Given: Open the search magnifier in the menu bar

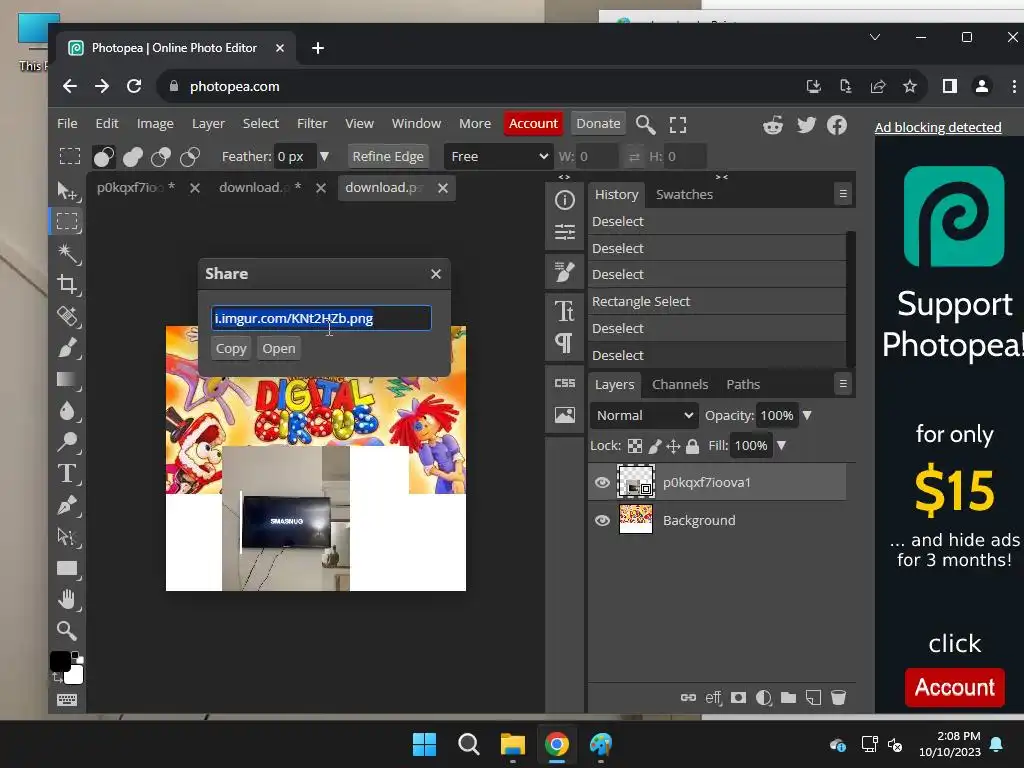Looking at the screenshot, I should (x=645, y=124).
